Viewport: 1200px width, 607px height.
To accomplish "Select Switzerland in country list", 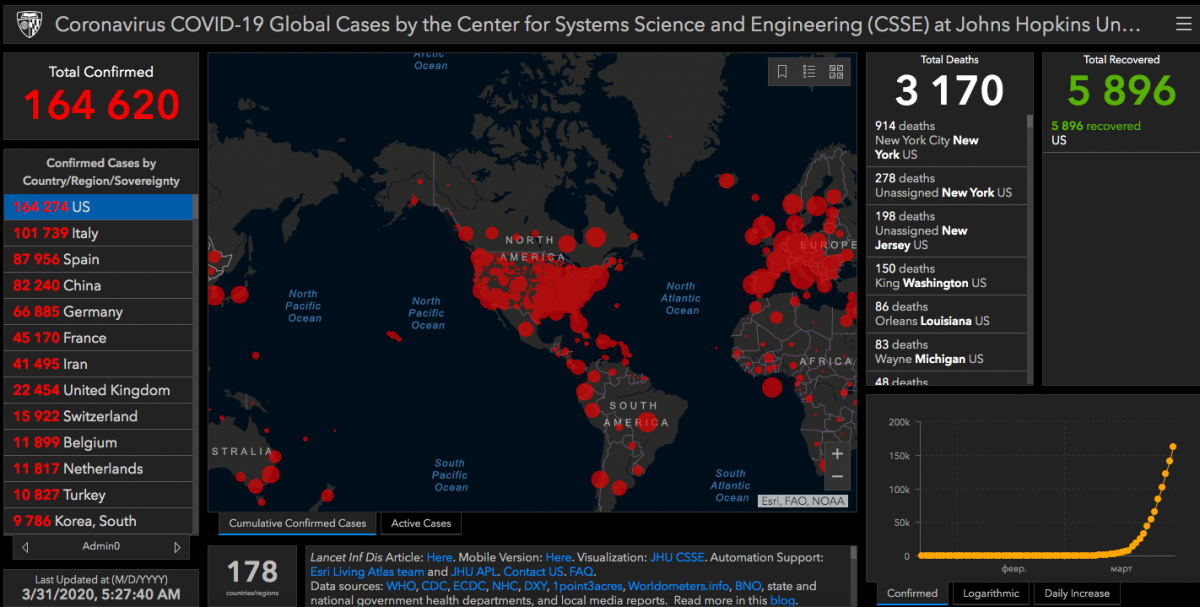I will [x=98, y=416].
